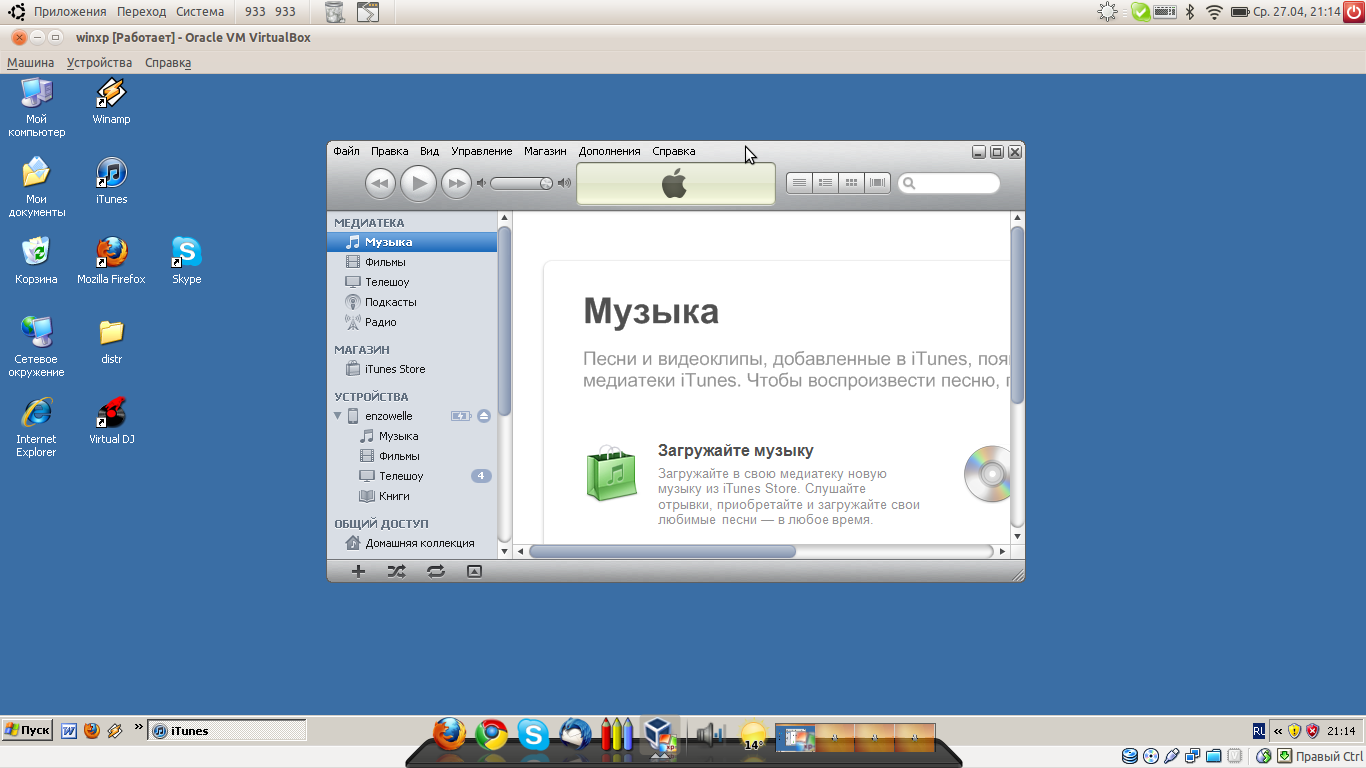The width and height of the screenshot is (1366, 768).
Task: Open the Справка menu in iTunes
Action: point(673,151)
